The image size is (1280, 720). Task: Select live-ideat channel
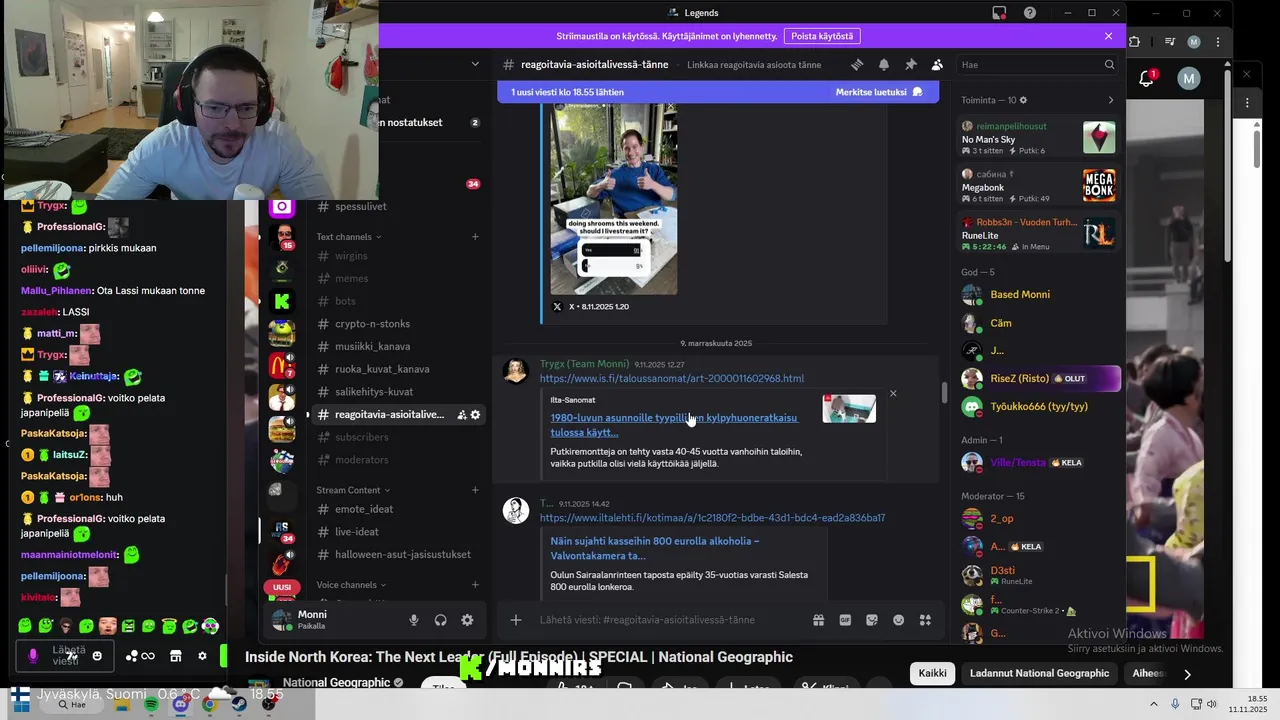pos(397,532)
